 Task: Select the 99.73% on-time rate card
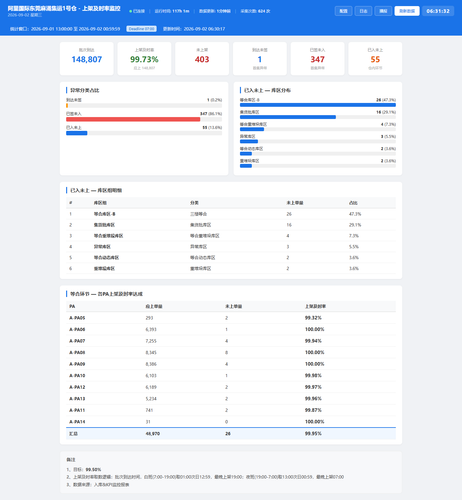(x=144, y=59)
